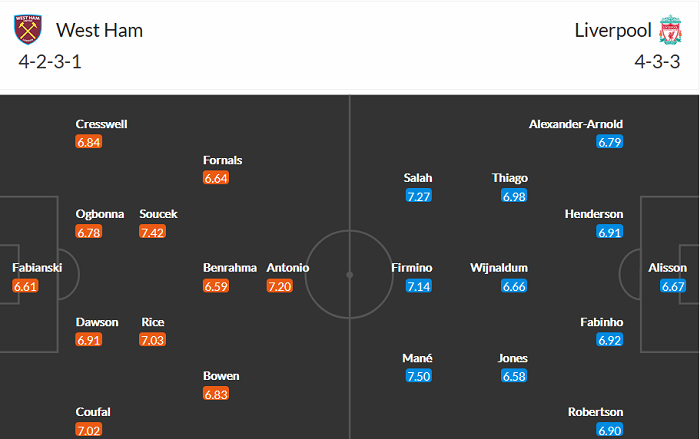
Task: Click West Ham's 4-2-3-1 formation label
Action: click(50, 62)
